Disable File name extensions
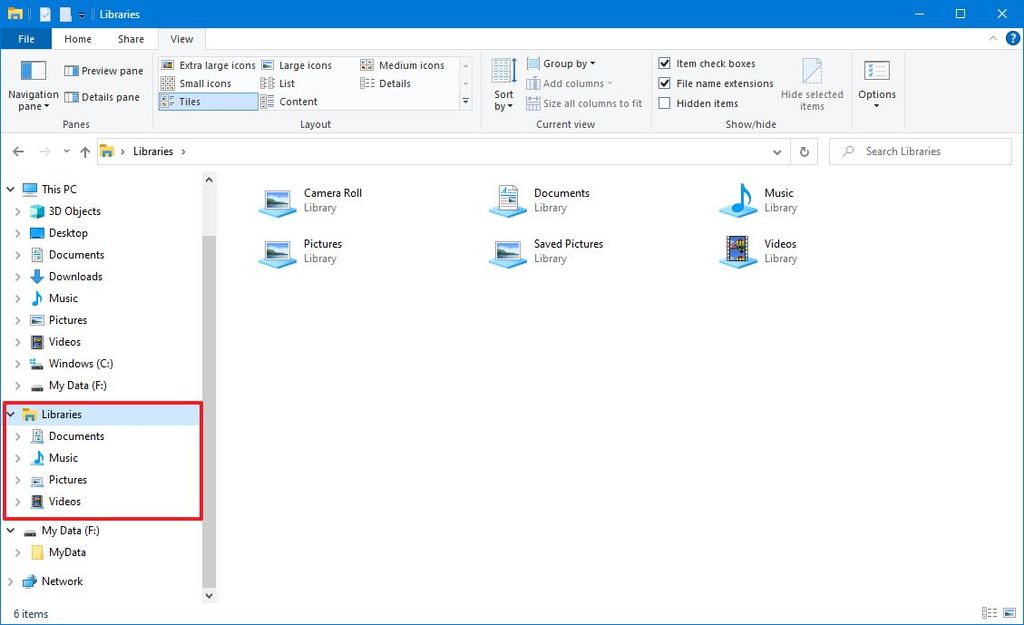 [664, 83]
